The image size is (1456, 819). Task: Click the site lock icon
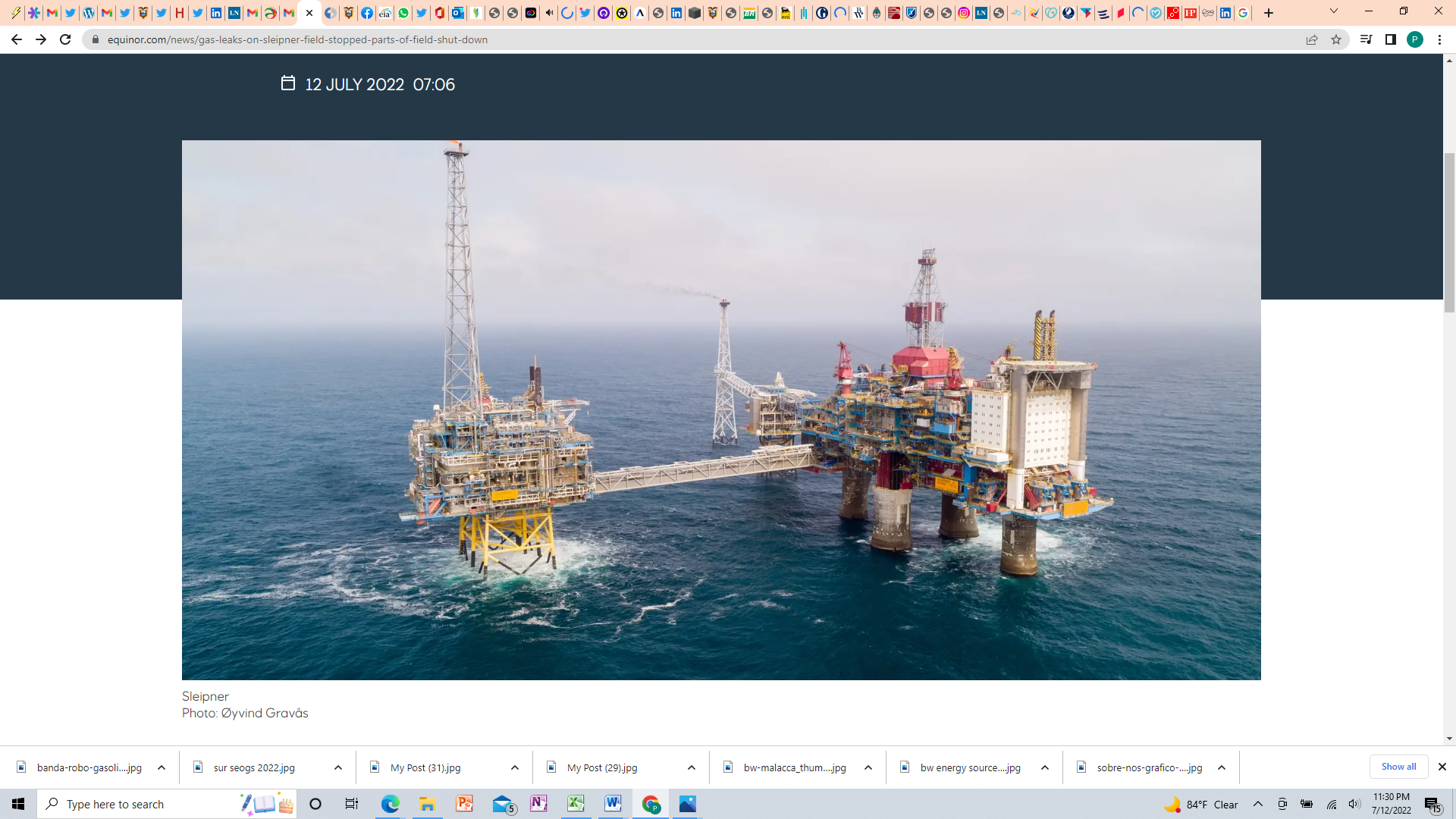coord(96,39)
